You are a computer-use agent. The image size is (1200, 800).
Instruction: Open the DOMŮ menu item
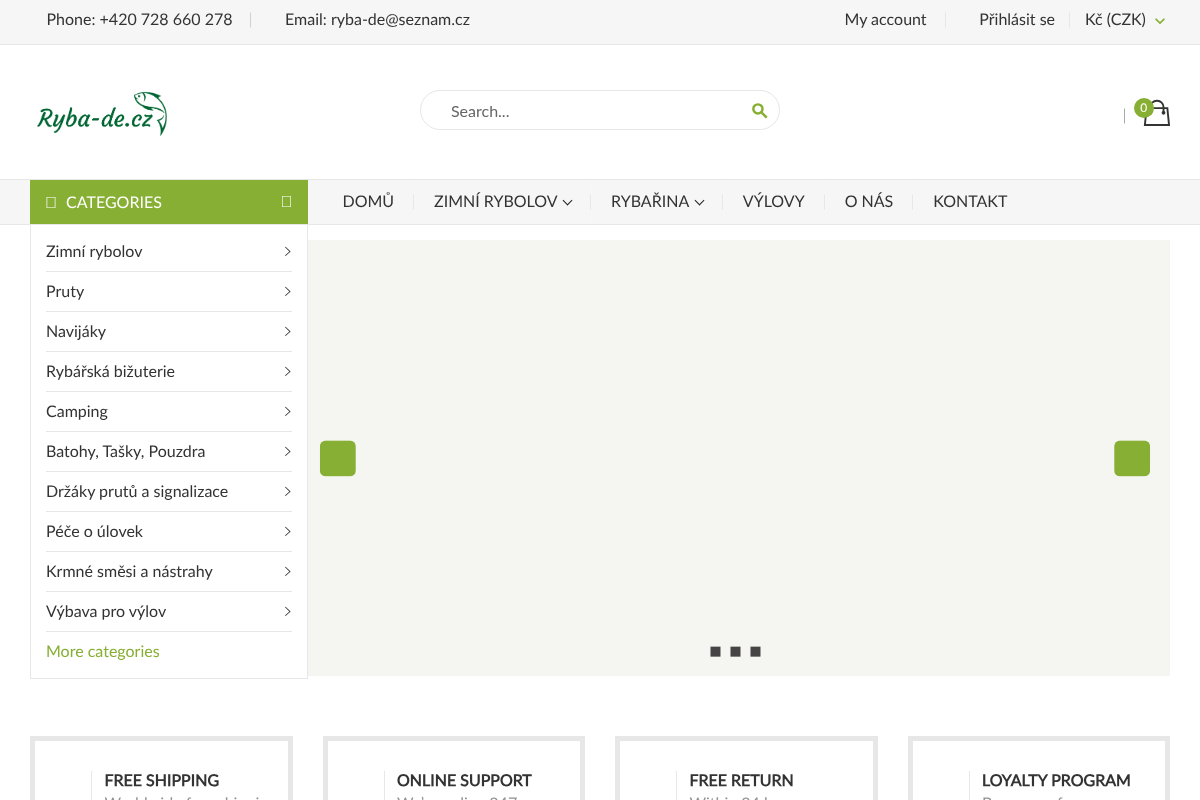(x=368, y=201)
